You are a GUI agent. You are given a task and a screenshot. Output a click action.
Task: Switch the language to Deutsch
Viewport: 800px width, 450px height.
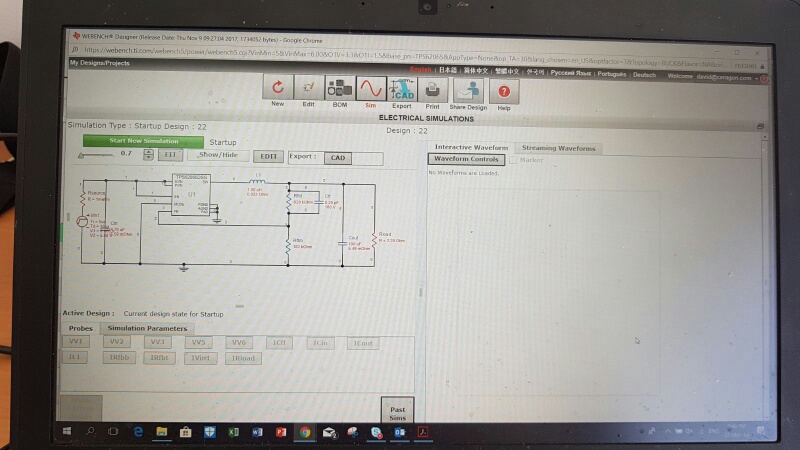[x=644, y=74]
